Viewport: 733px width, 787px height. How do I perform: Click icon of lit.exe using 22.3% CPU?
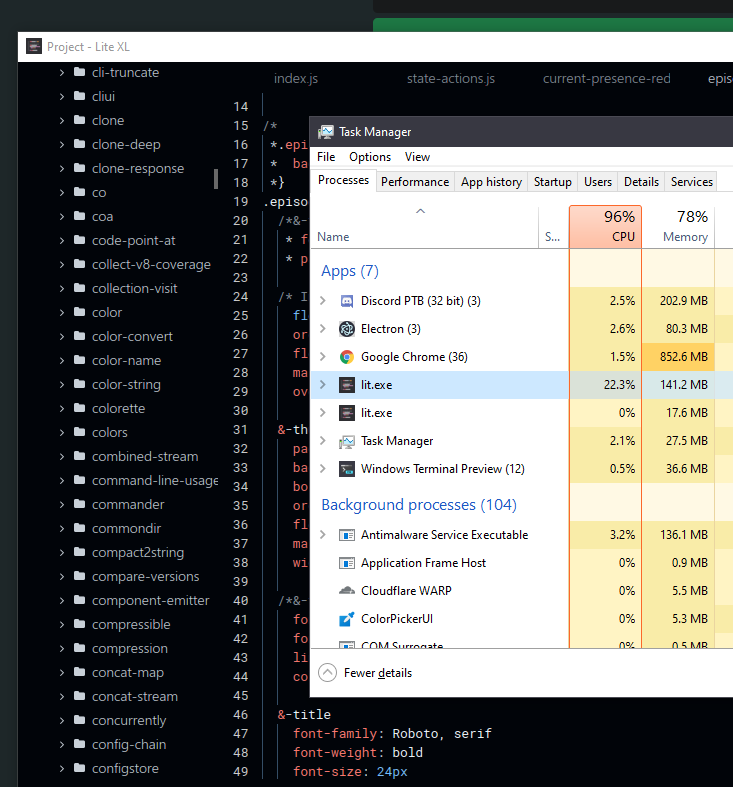(346, 385)
